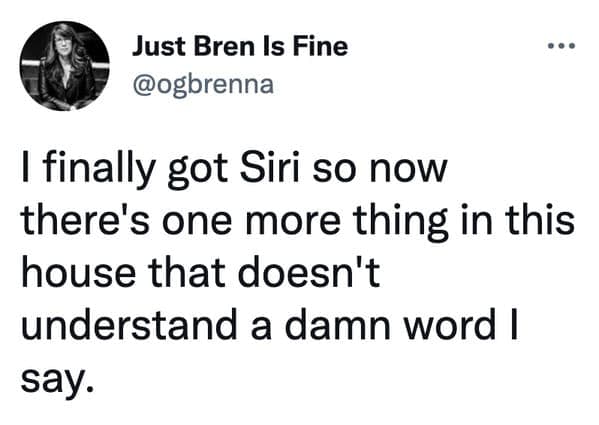This screenshot has height=425, width=599.
Task: Select the word 'house' in the tweet
Action: coord(78,273)
